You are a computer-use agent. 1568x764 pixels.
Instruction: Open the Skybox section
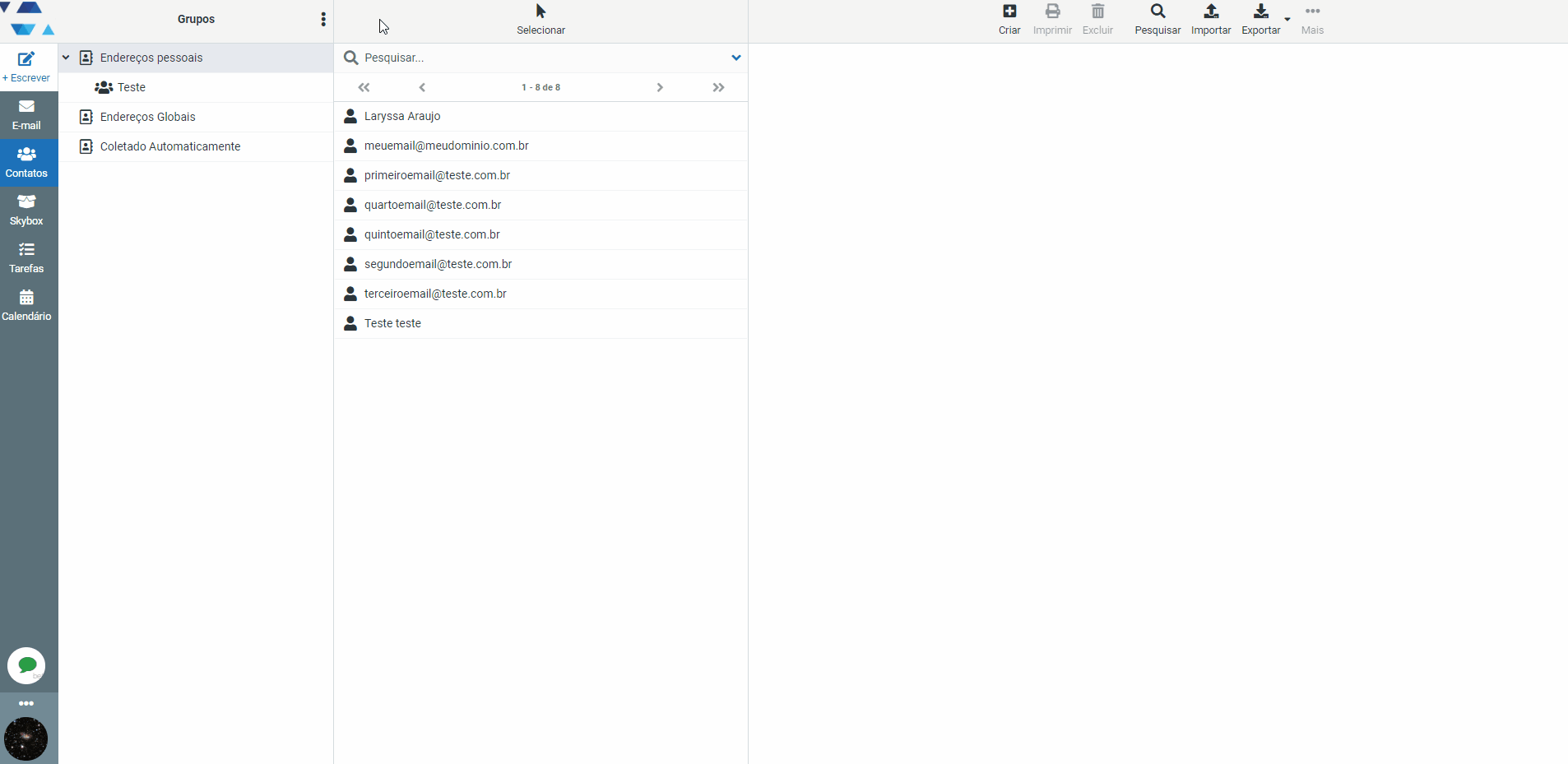[26, 210]
